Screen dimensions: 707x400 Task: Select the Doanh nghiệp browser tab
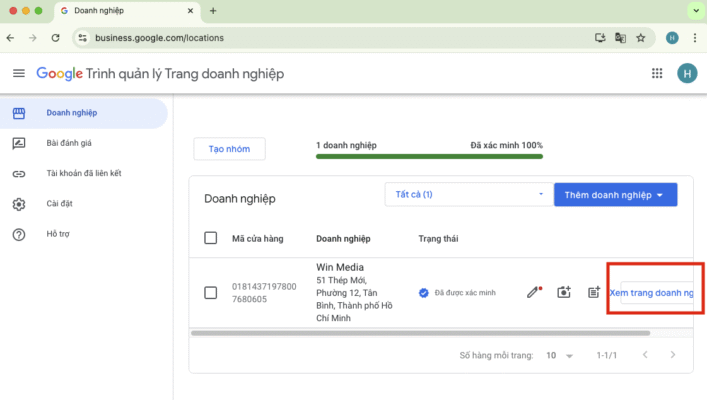[127, 11]
